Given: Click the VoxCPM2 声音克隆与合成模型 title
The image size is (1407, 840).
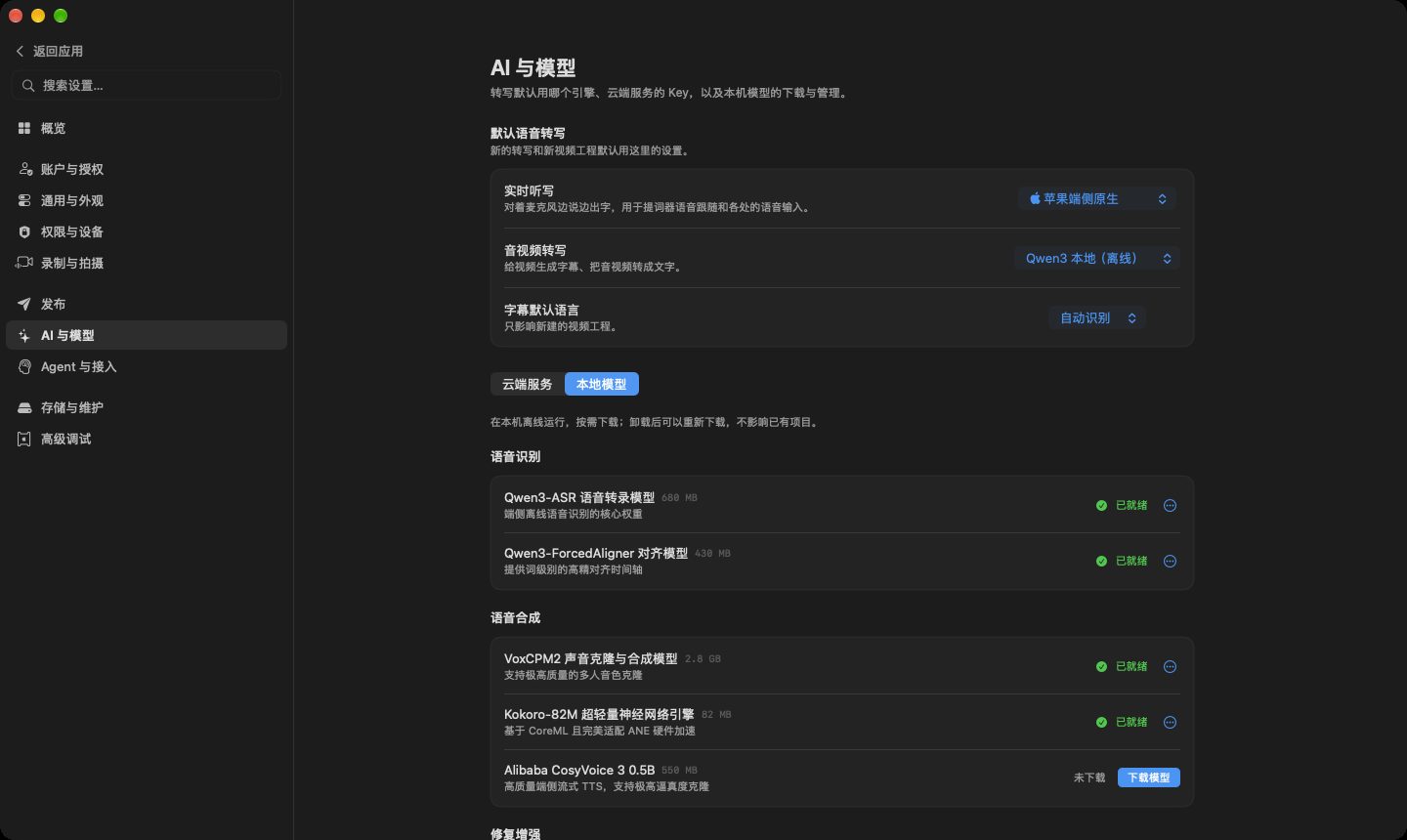Looking at the screenshot, I should (590, 658).
